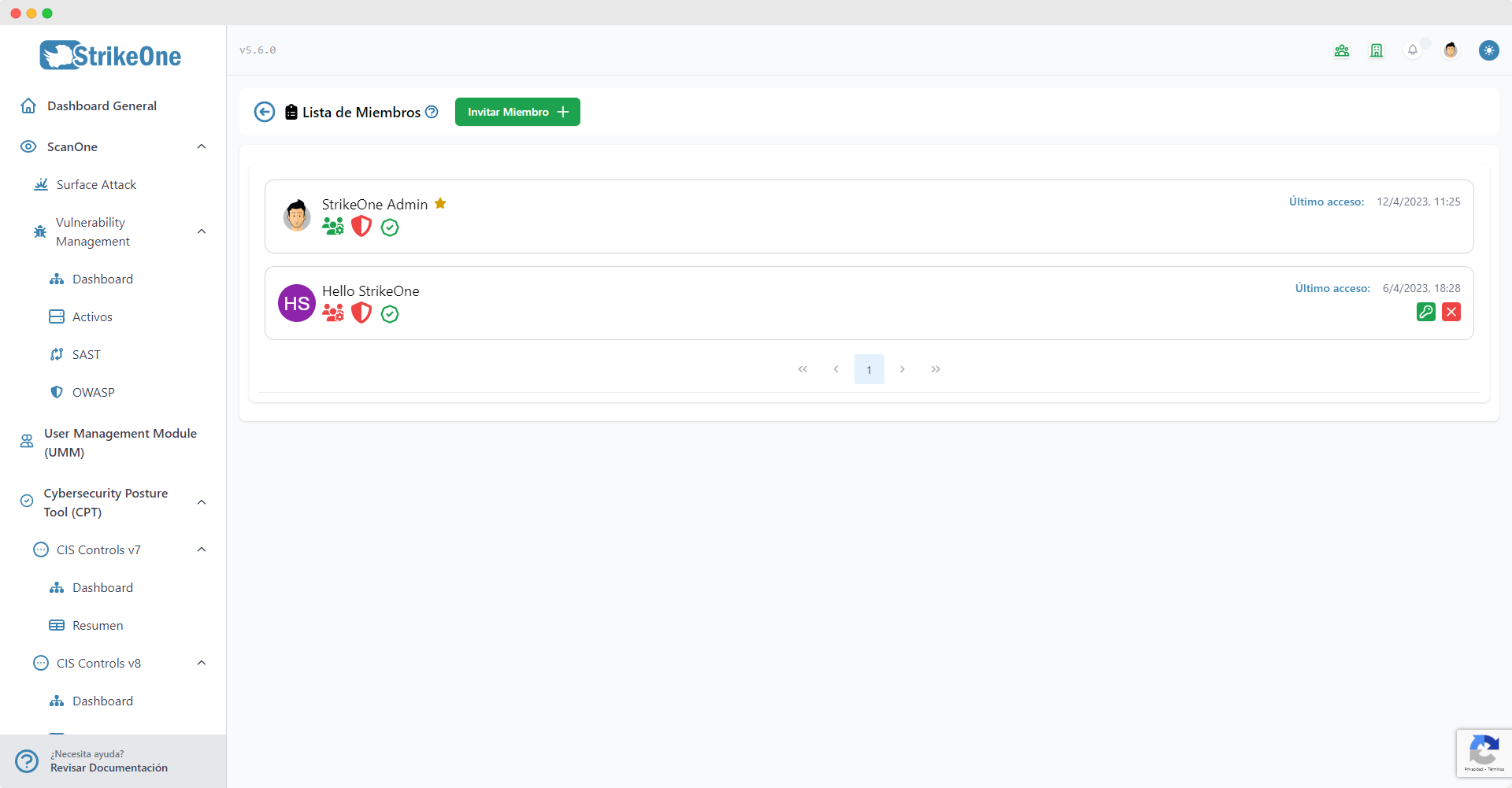Open the Dashboard under CIS Controls v7
Viewport: 1512px width, 788px height.
tap(102, 587)
